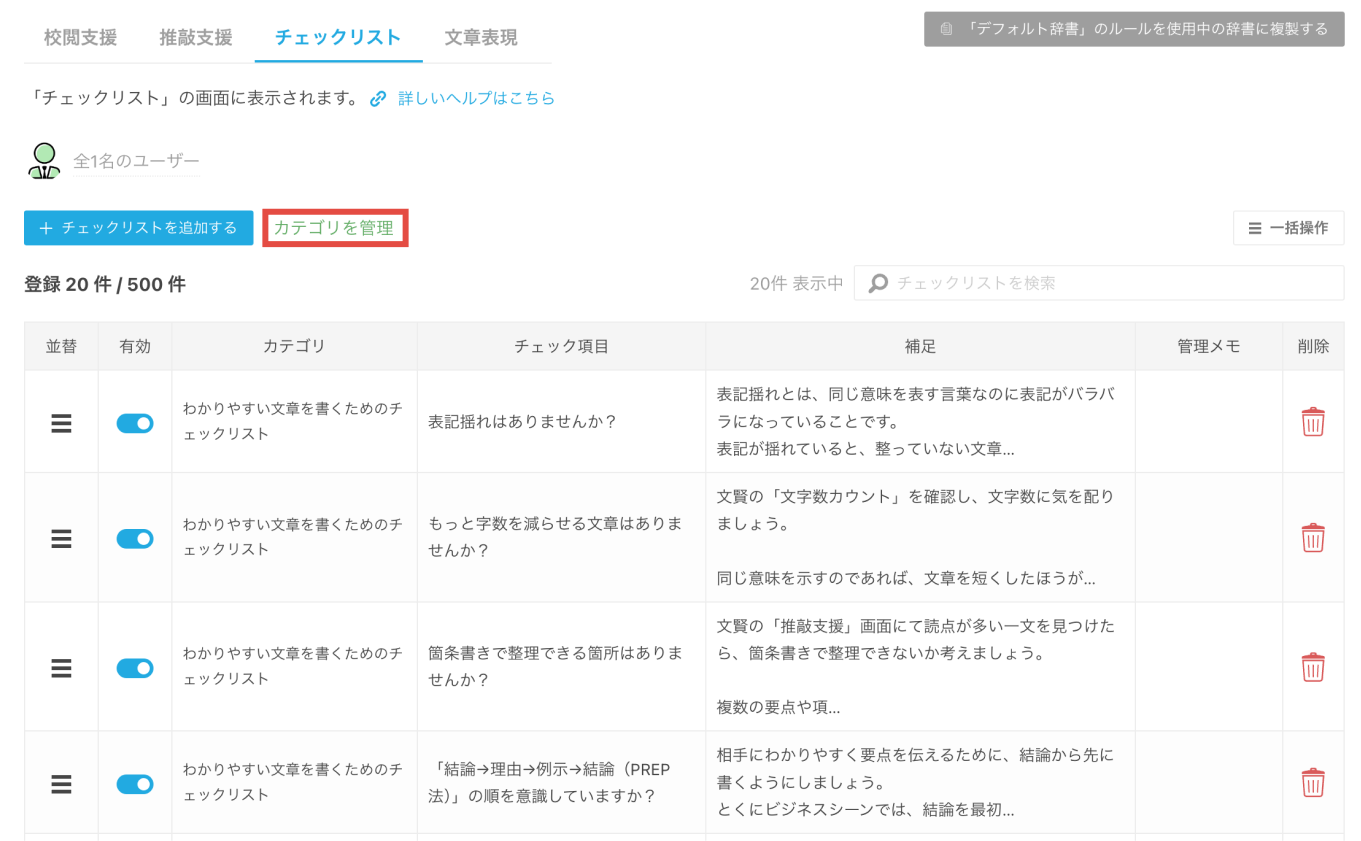This screenshot has height=841, width=1361.
Task: Select もっと字数を減らせる文章はありませんか cell
Action: point(561,537)
